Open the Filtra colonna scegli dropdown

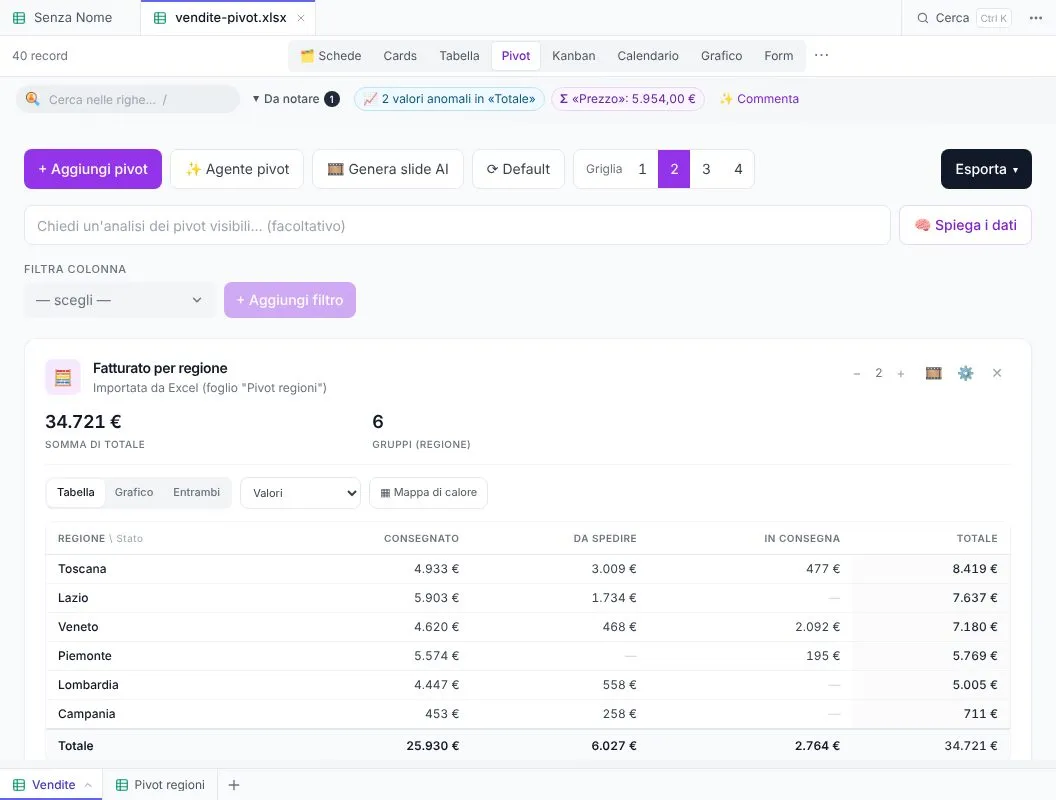tap(119, 300)
